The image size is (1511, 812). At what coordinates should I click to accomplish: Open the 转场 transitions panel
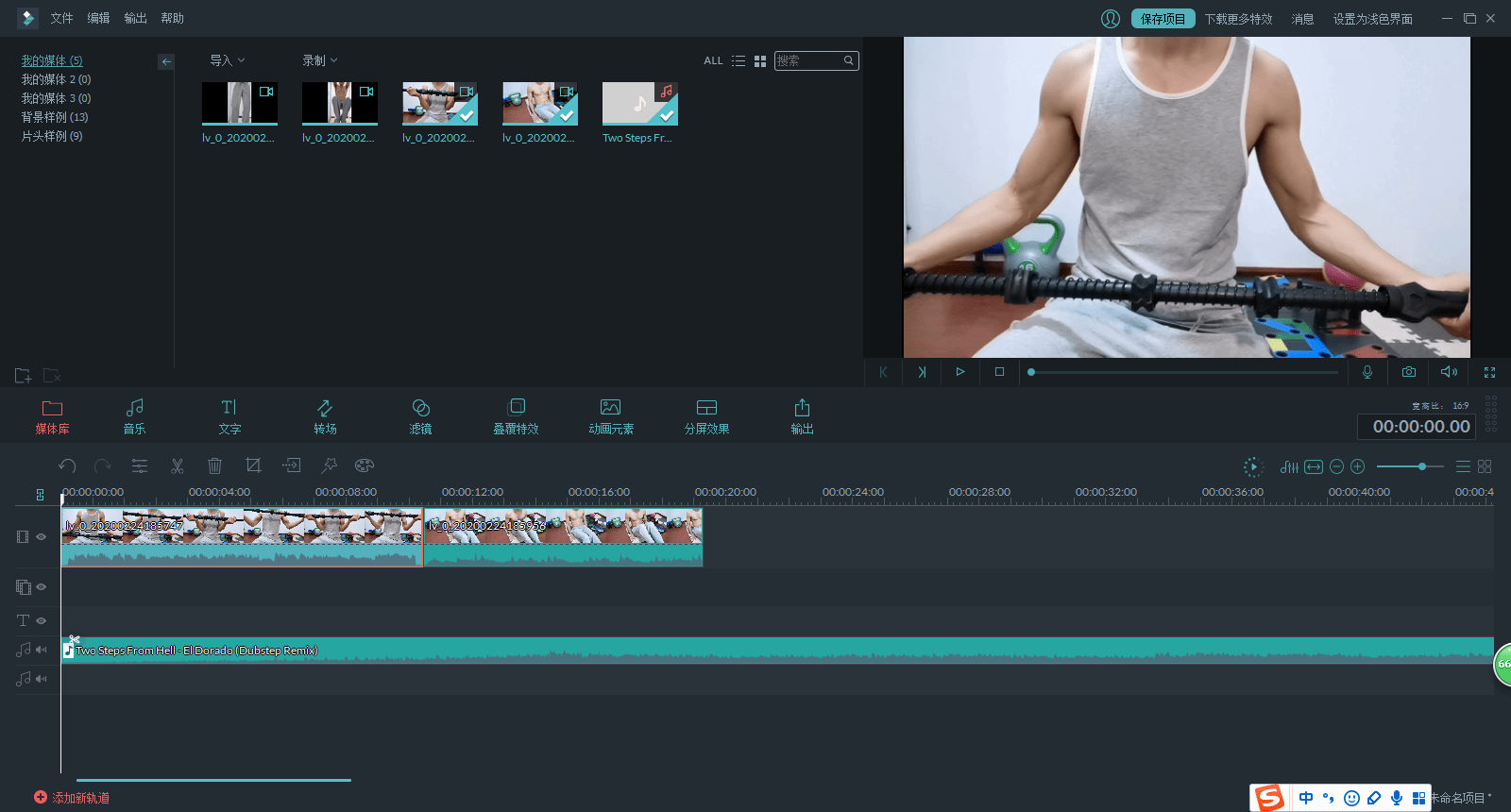(x=325, y=416)
